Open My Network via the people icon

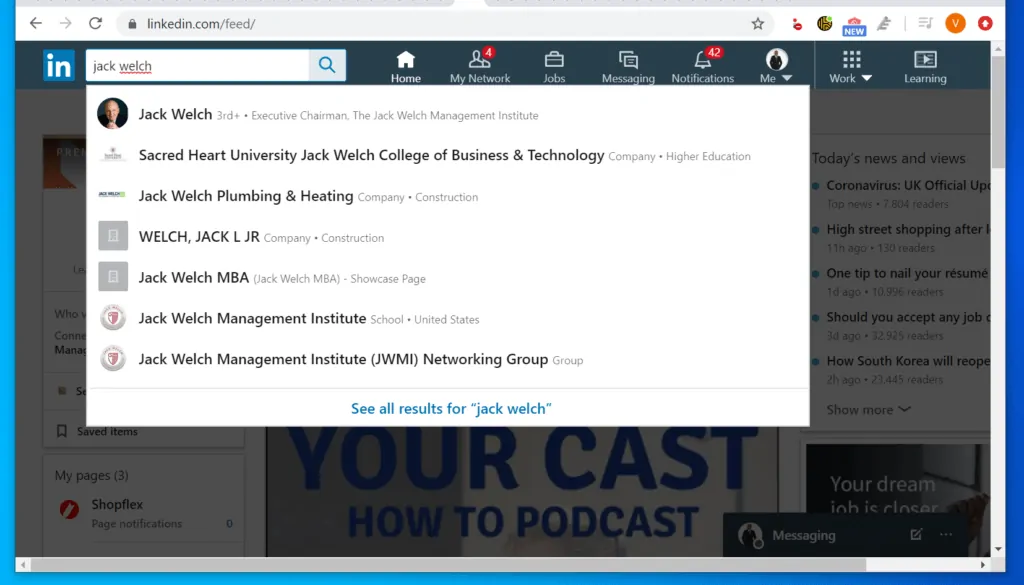click(x=479, y=58)
